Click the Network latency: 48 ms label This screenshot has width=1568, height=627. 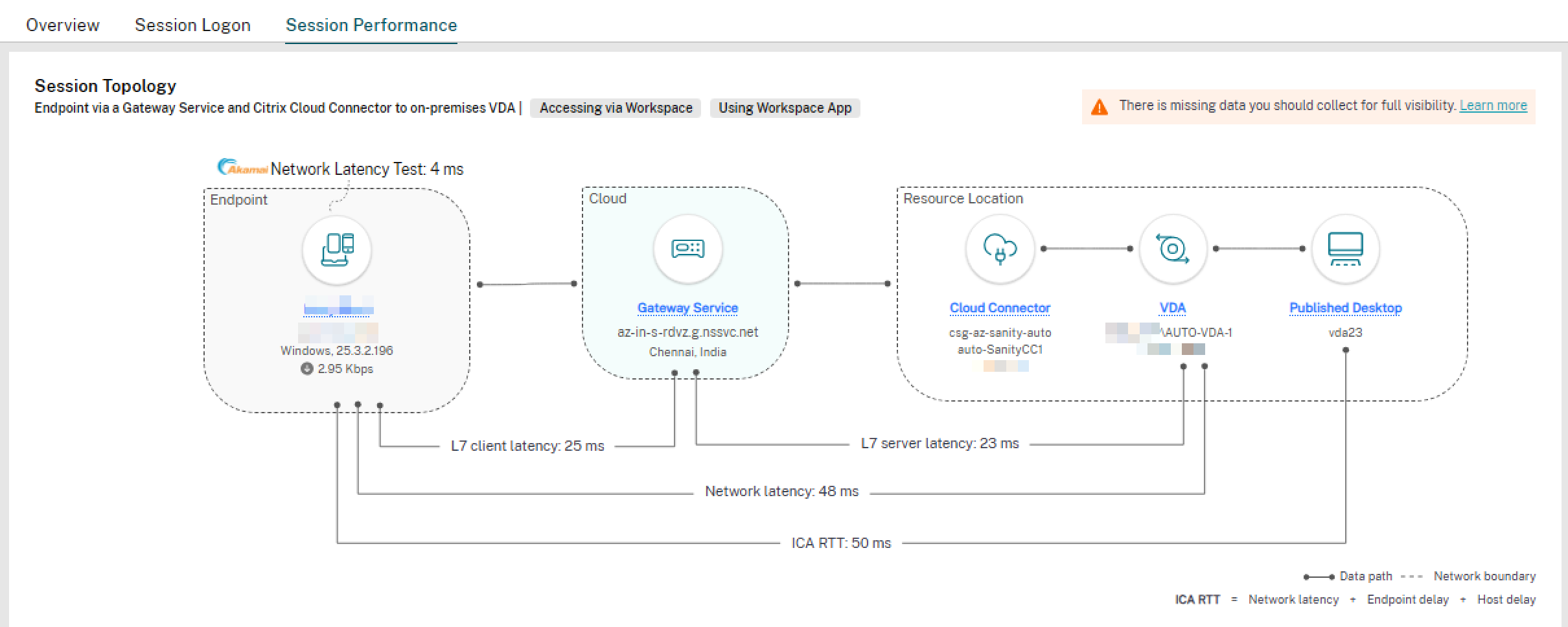click(x=782, y=491)
